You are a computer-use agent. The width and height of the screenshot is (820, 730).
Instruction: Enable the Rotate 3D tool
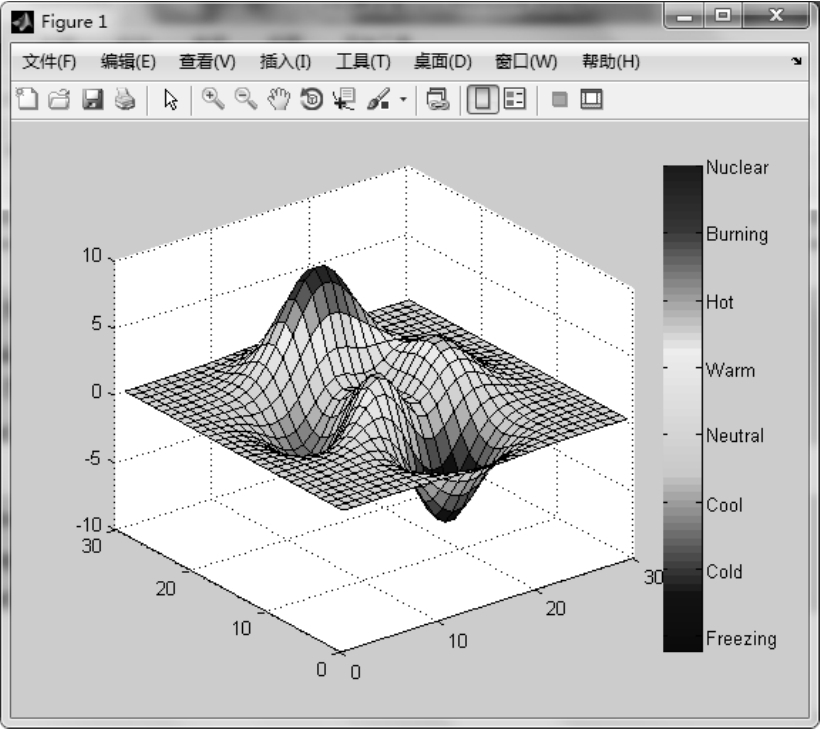[x=312, y=99]
